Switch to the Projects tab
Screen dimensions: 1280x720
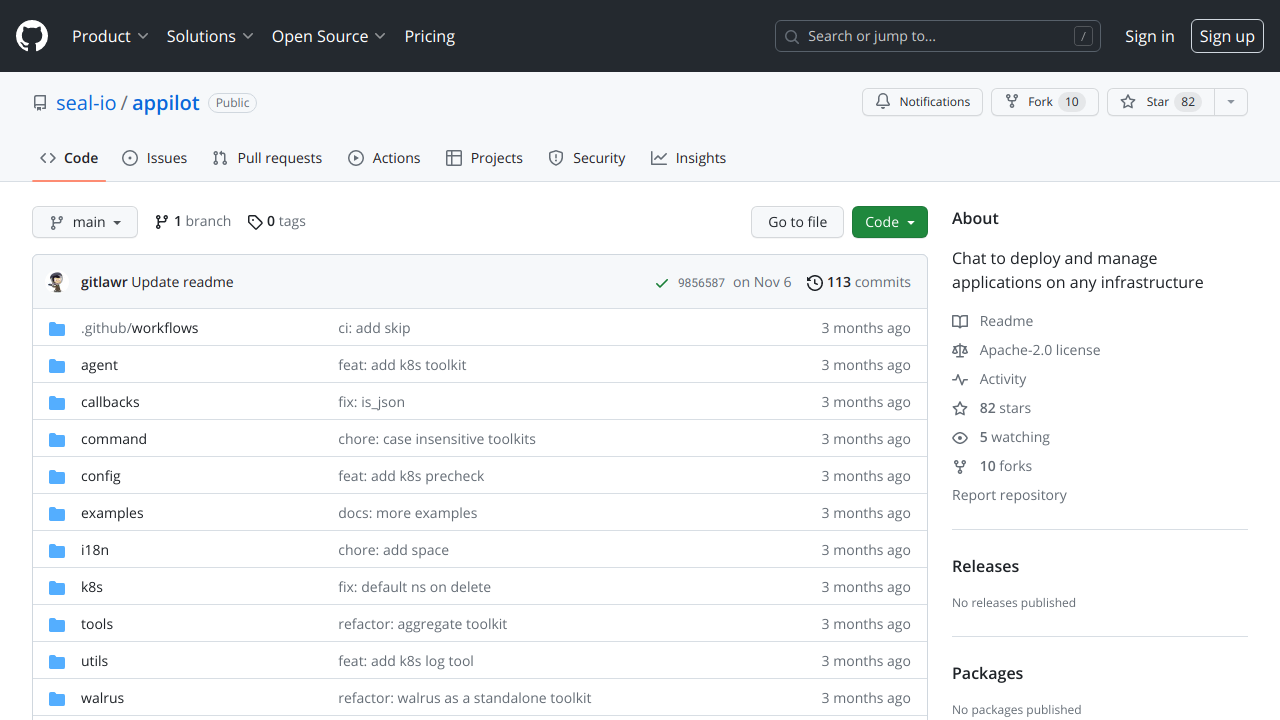point(484,158)
